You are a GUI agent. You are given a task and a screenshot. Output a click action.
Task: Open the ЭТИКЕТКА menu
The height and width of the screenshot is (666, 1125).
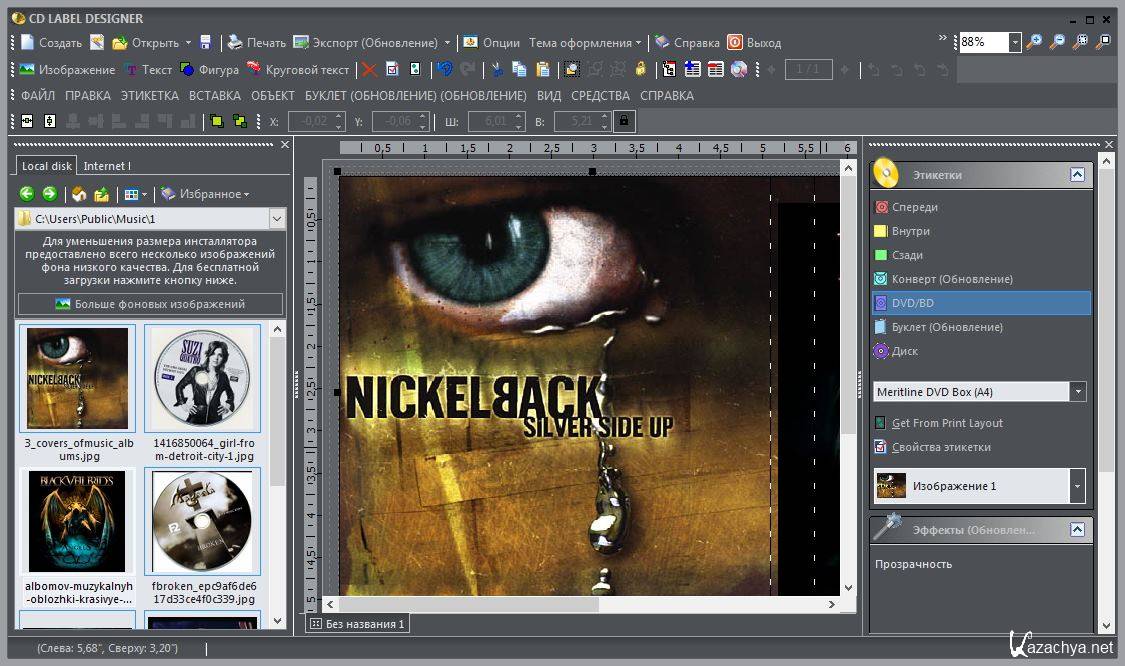click(149, 96)
